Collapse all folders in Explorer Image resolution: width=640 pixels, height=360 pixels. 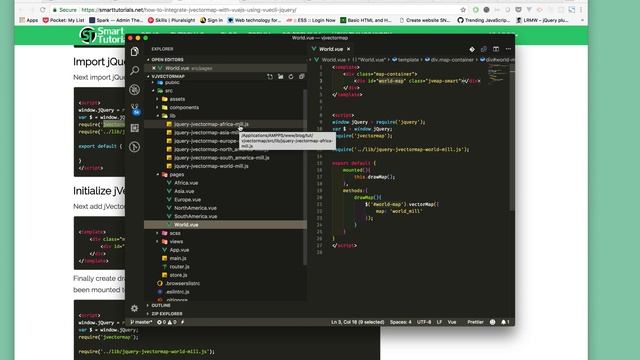(x=301, y=77)
